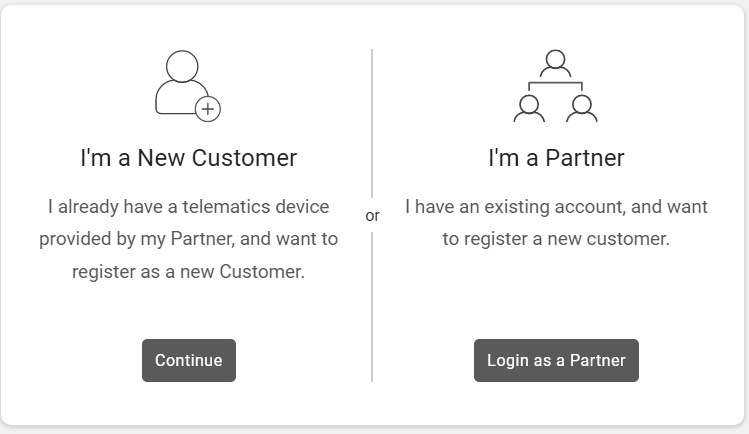
Task: Click the Partner hierarchy people icon
Action: click(x=555, y=86)
